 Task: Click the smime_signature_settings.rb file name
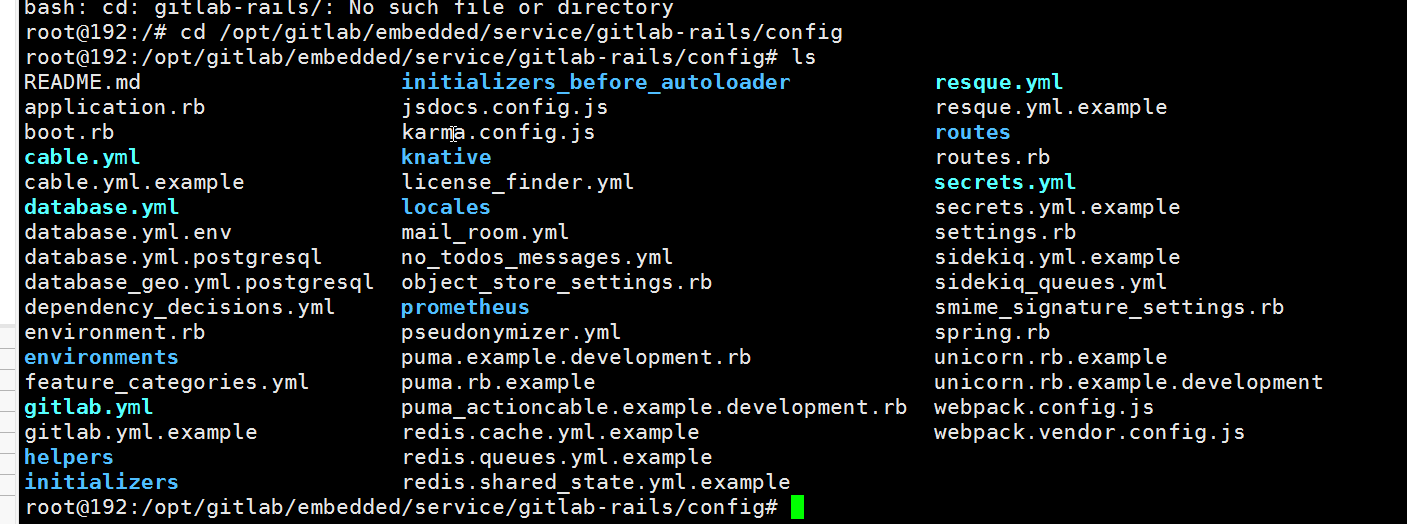coord(1109,307)
